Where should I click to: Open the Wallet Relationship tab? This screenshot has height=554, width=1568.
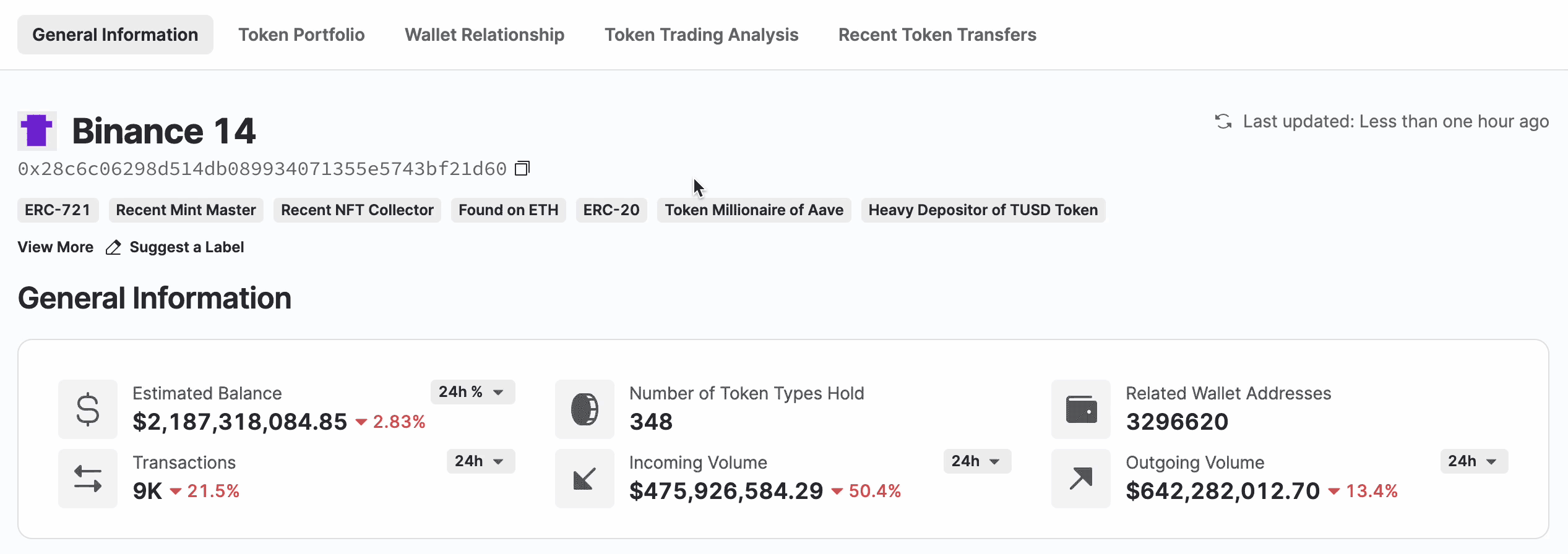[x=485, y=35]
